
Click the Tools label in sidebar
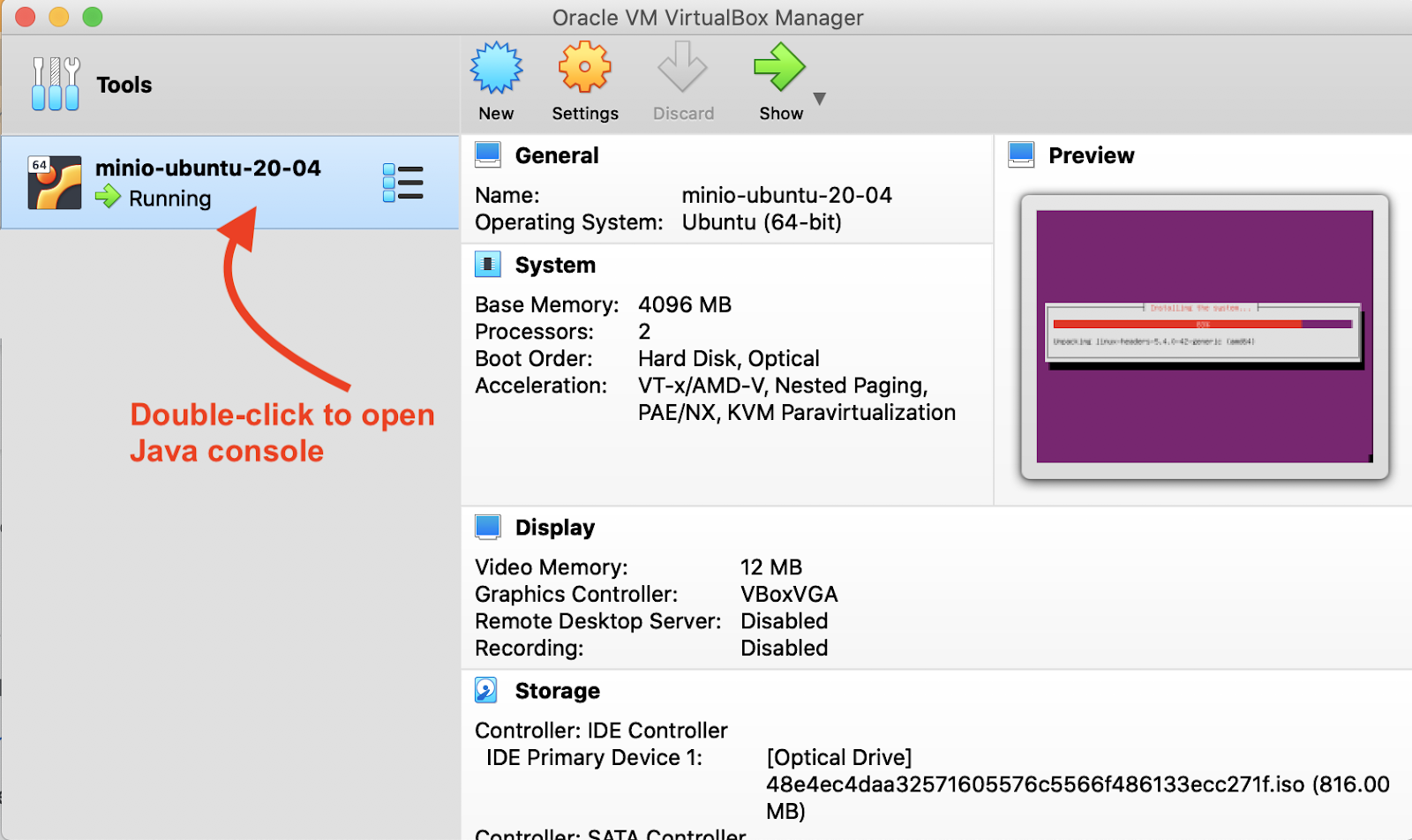click(124, 86)
